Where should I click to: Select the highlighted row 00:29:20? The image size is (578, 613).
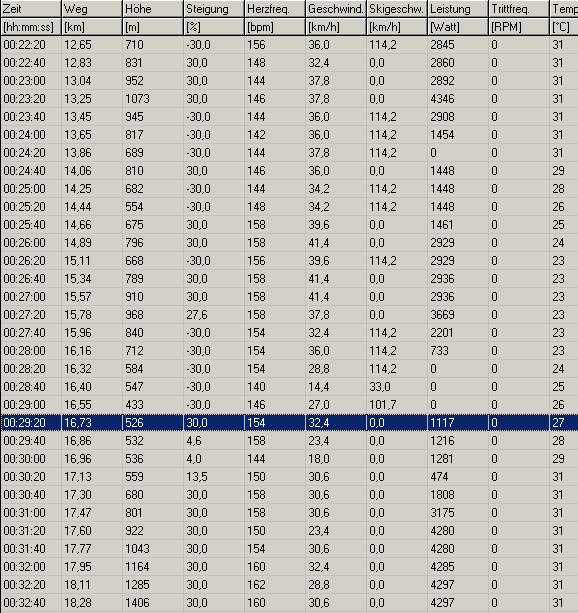pyautogui.click(x=289, y=423)
